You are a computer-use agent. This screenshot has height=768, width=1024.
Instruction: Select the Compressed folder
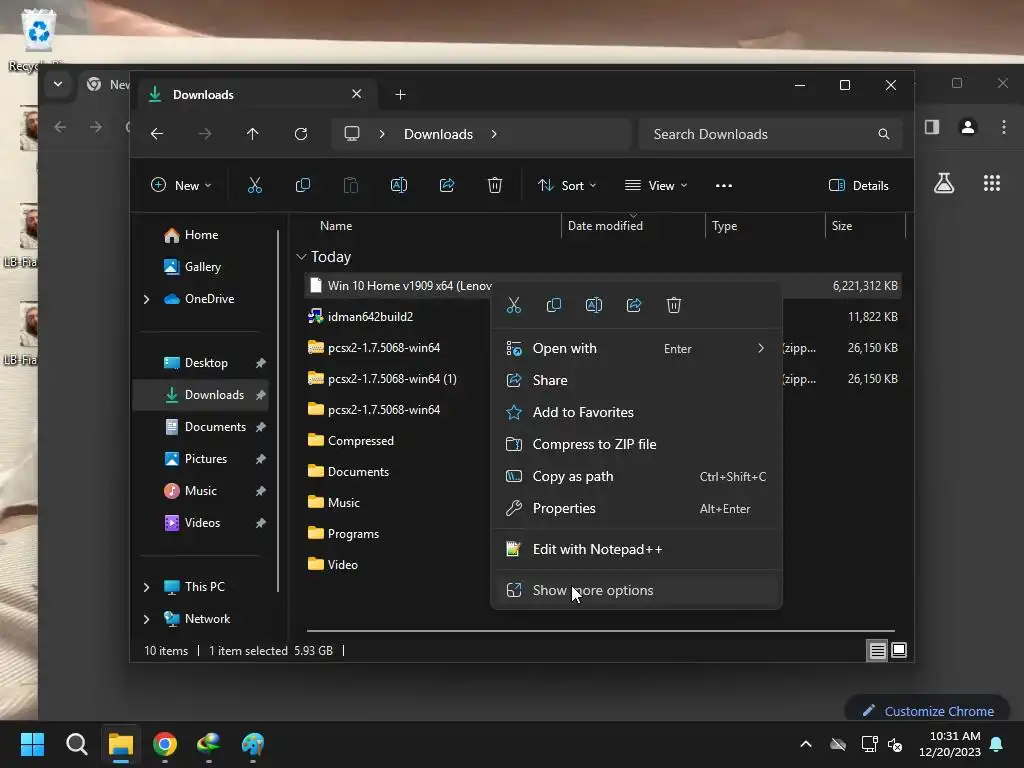point(360,441)
